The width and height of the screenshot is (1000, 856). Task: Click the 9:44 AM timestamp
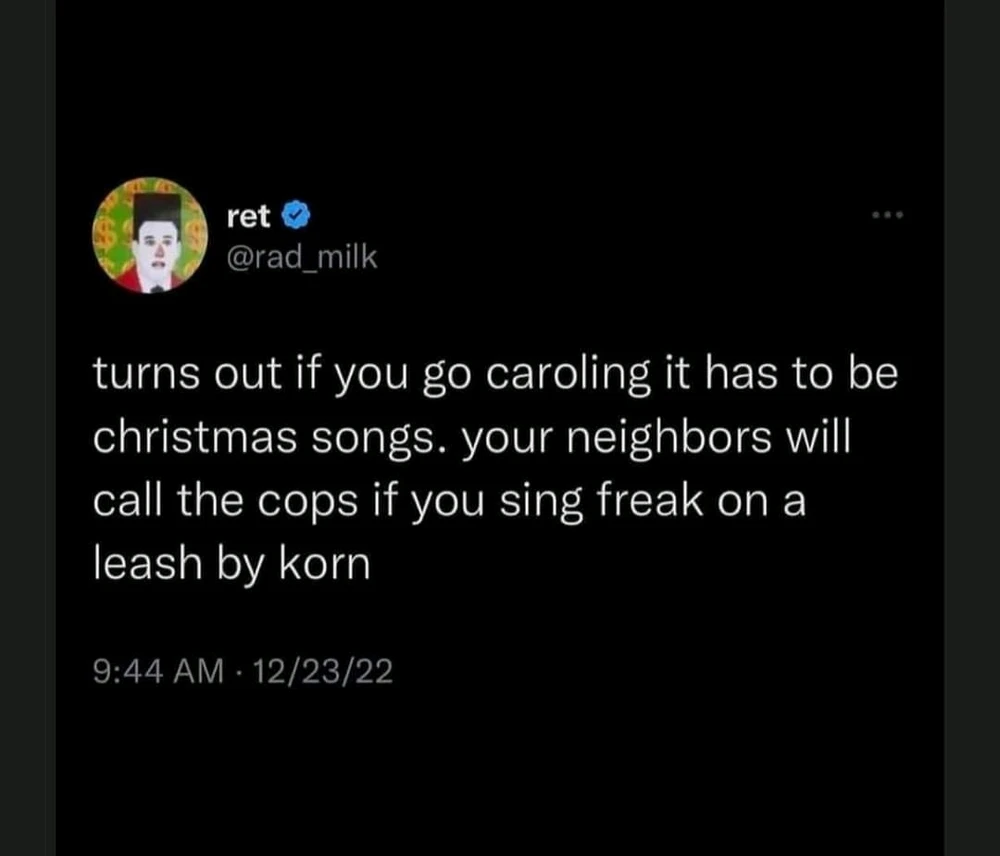(159, 671)
